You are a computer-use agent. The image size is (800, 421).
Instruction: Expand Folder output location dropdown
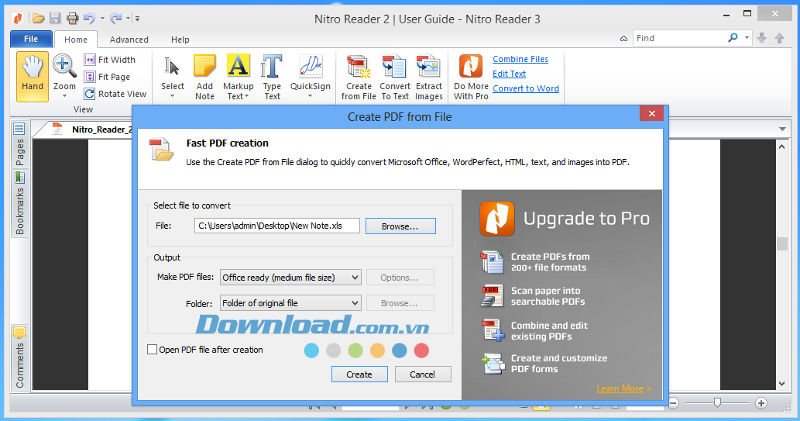(x=355, y=303)
